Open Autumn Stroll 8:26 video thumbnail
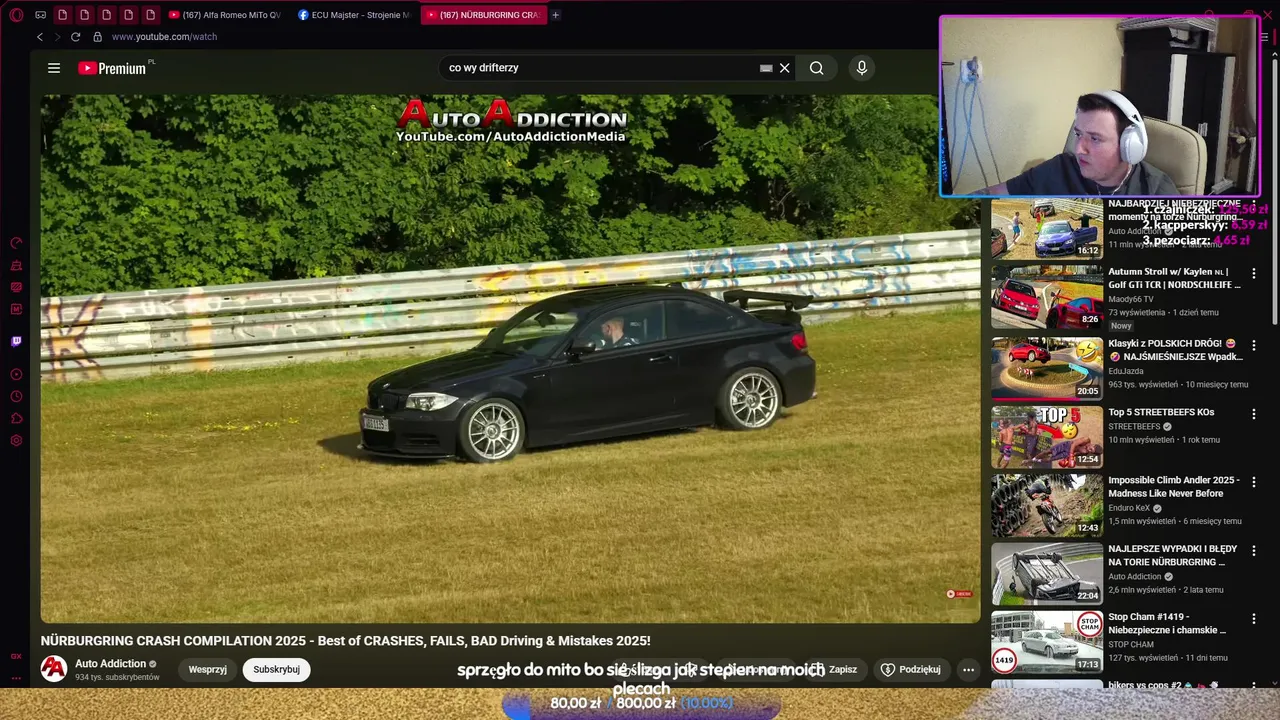1280x720 pixels. [x=1047, y=297]
